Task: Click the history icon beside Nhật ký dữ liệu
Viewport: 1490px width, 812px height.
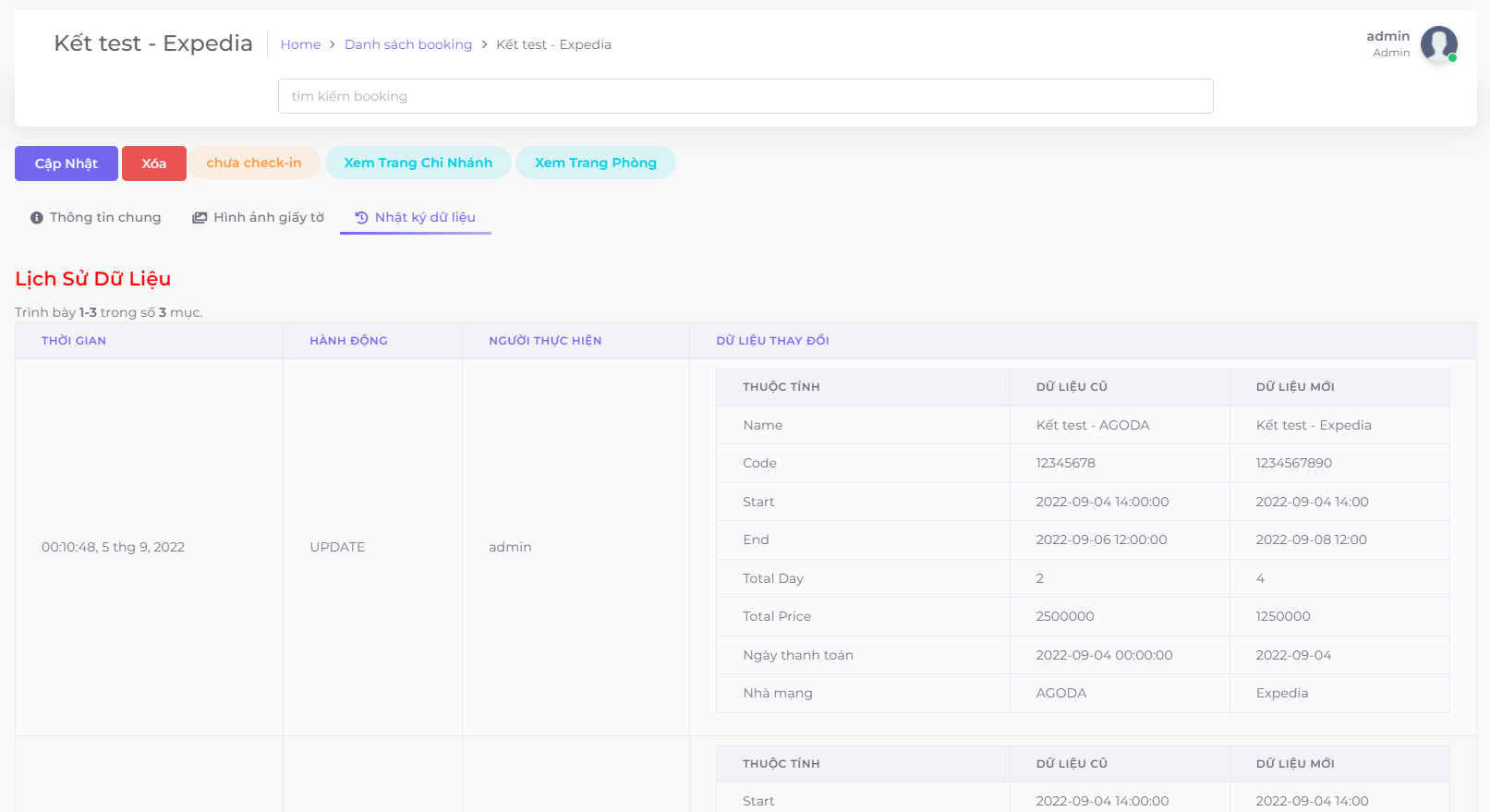Action: (x=361, y=218)
